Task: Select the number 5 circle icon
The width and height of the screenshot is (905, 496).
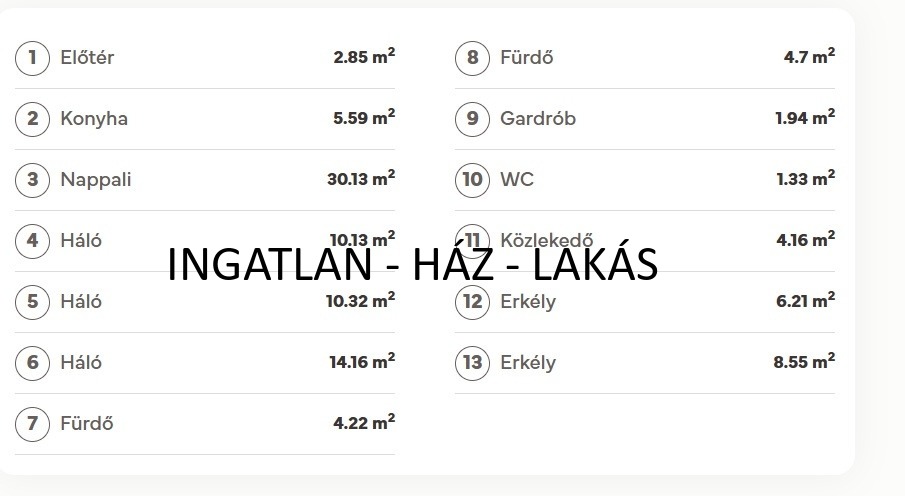Action: [32, 301]
